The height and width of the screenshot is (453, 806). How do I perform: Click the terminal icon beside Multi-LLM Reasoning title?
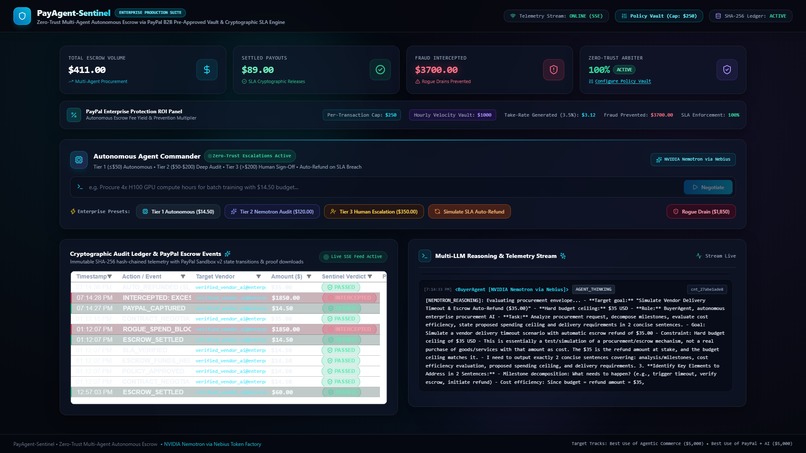pyautogui.click(x=425, y=256)
